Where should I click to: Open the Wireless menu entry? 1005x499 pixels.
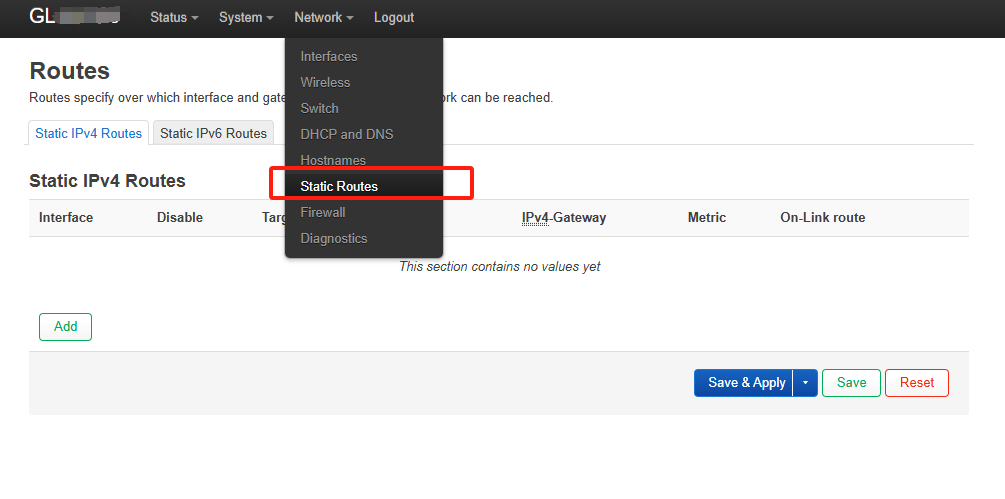(x=325, y=82)
